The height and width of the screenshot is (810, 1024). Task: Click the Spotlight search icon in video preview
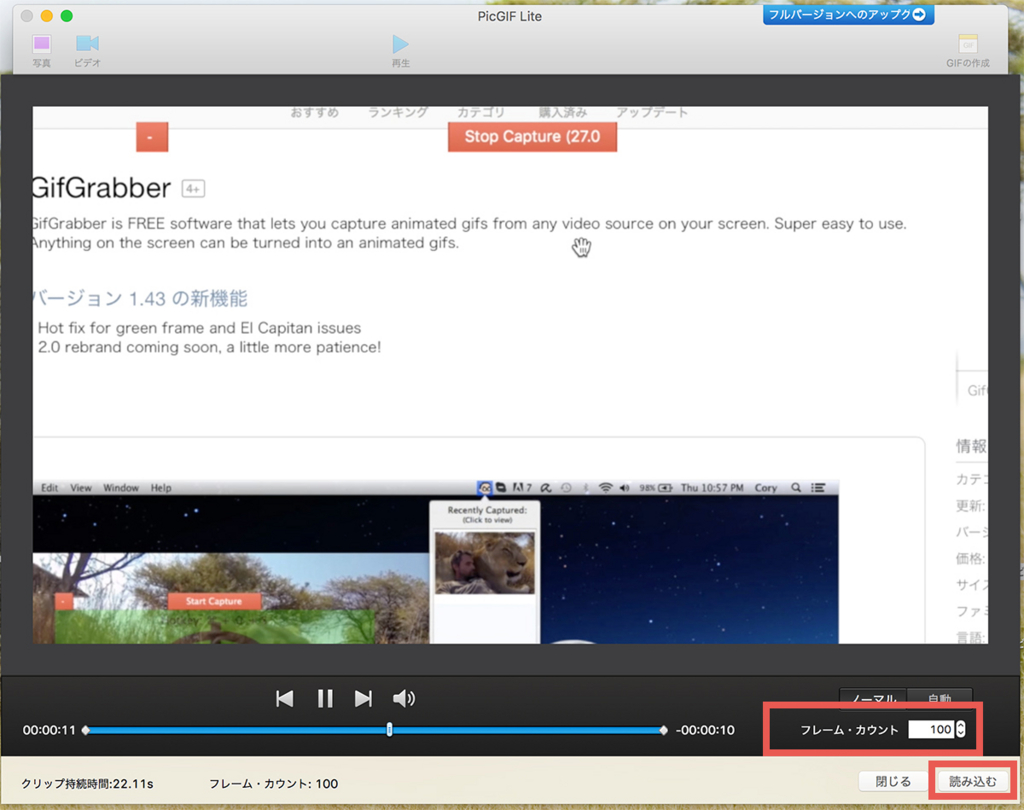click(795, 488)
